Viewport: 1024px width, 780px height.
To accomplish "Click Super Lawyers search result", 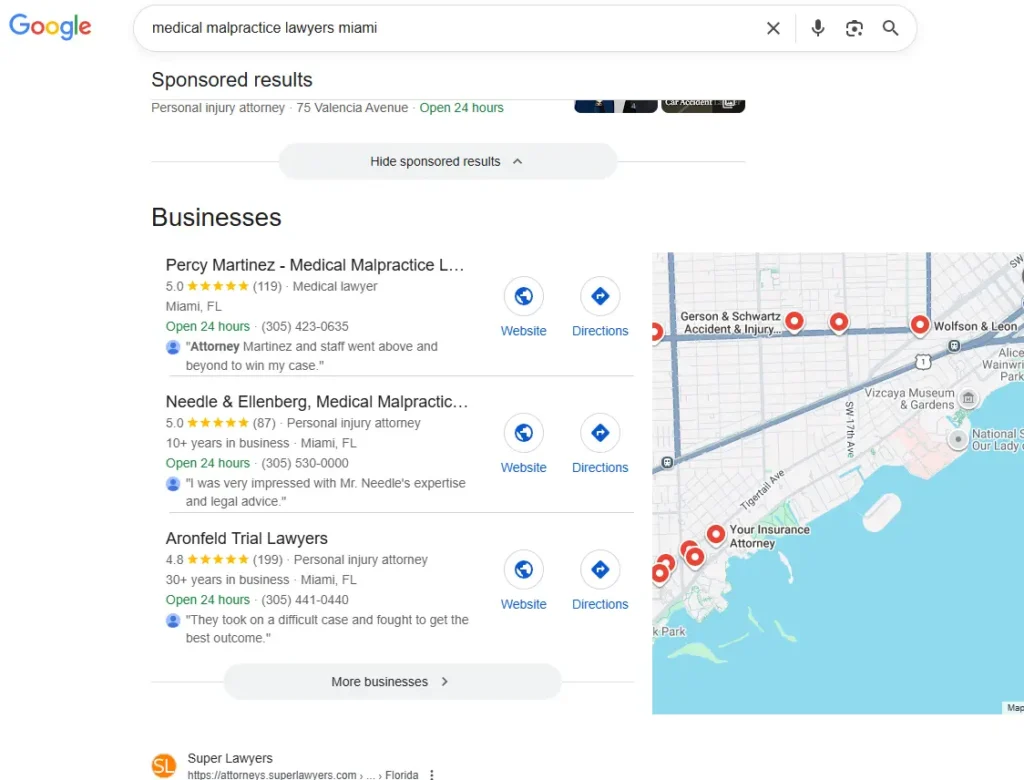I will tap(230, 759).
